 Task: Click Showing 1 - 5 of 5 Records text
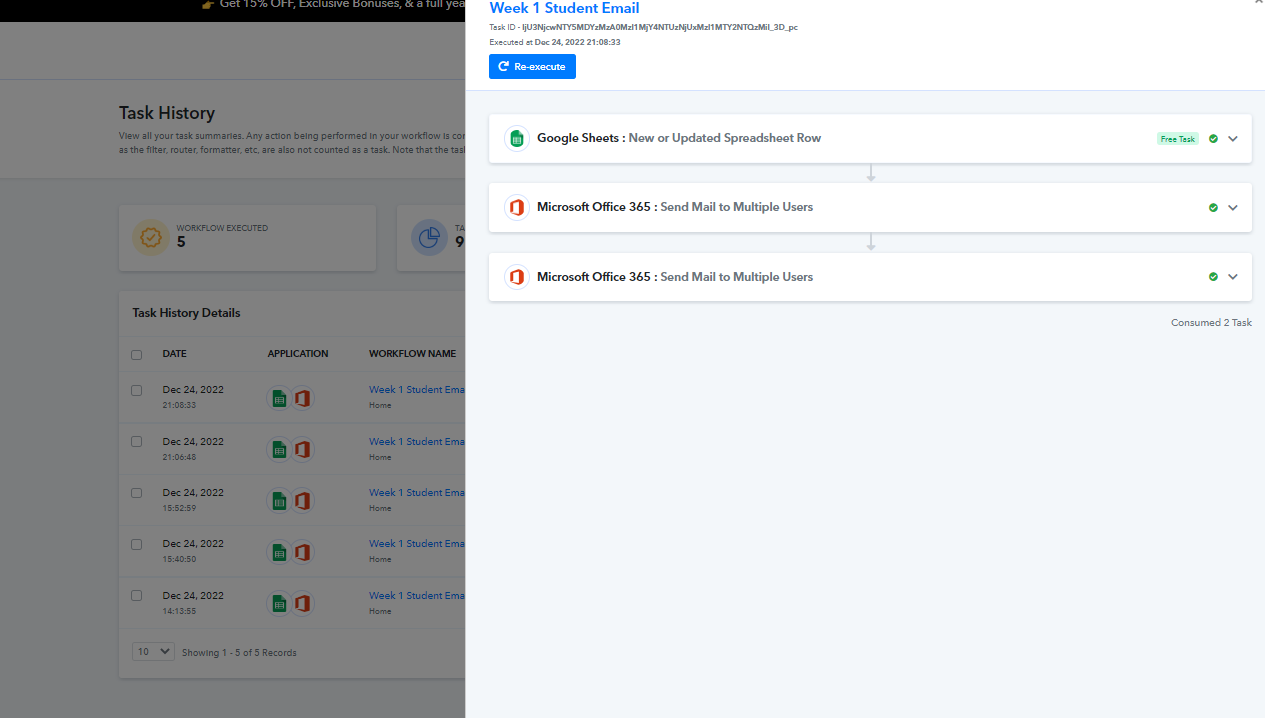tap(239, 653)
